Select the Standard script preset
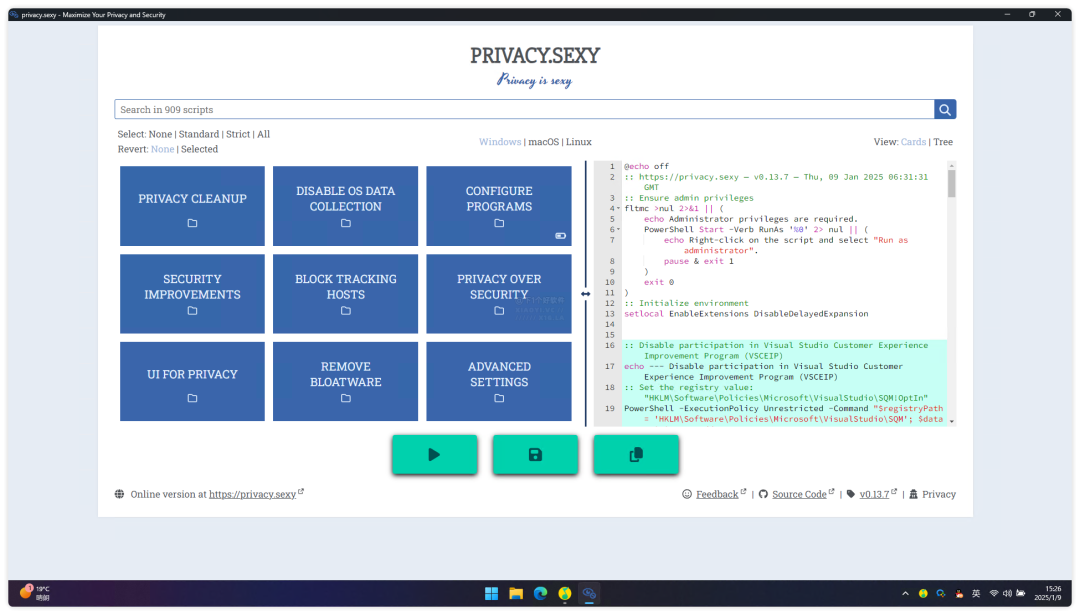The height and width of the screenshot is (615, 1080). 199,134
